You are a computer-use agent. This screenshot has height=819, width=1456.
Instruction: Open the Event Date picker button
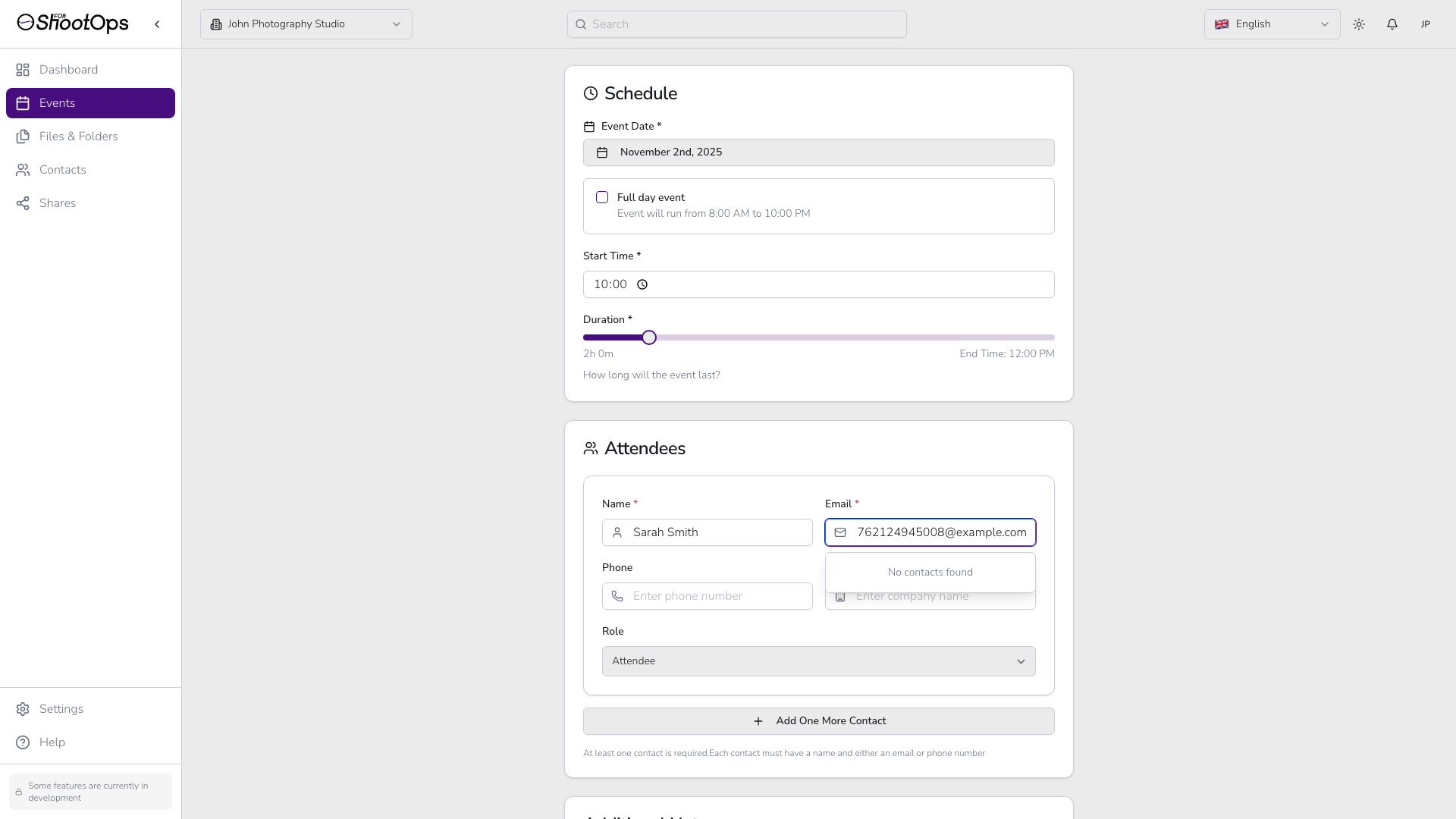pyautogui.click(x=818, y=152)
